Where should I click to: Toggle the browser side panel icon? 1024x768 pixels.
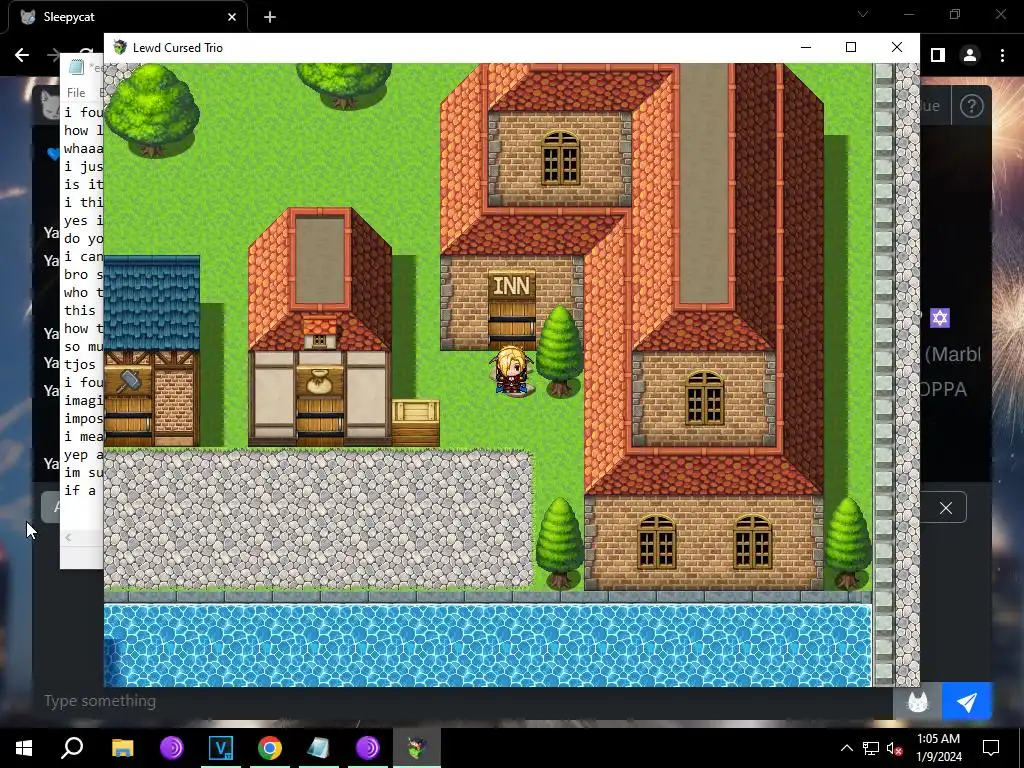tap(937, 56)
